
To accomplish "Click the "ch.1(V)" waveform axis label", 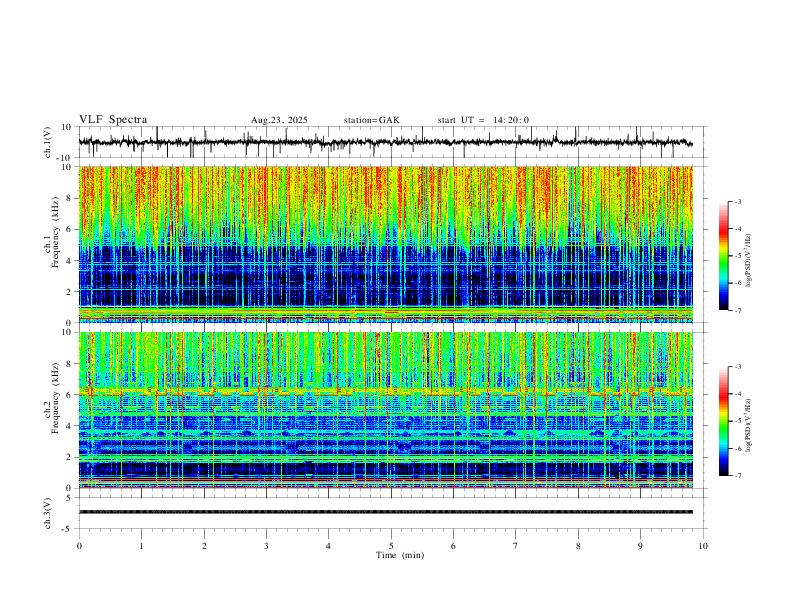I will (x=48, y=142).
